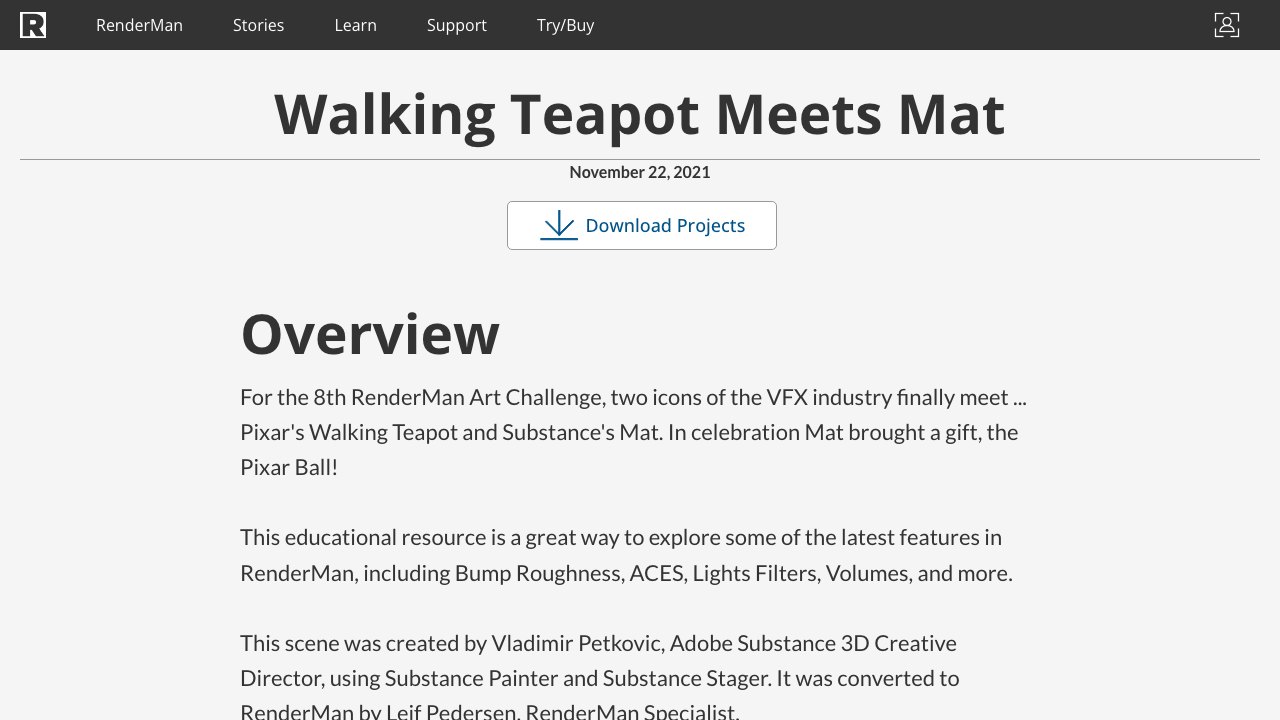1280x720 pixels.
Task: Open the RenderMan menu
Action: pos(139,25)
